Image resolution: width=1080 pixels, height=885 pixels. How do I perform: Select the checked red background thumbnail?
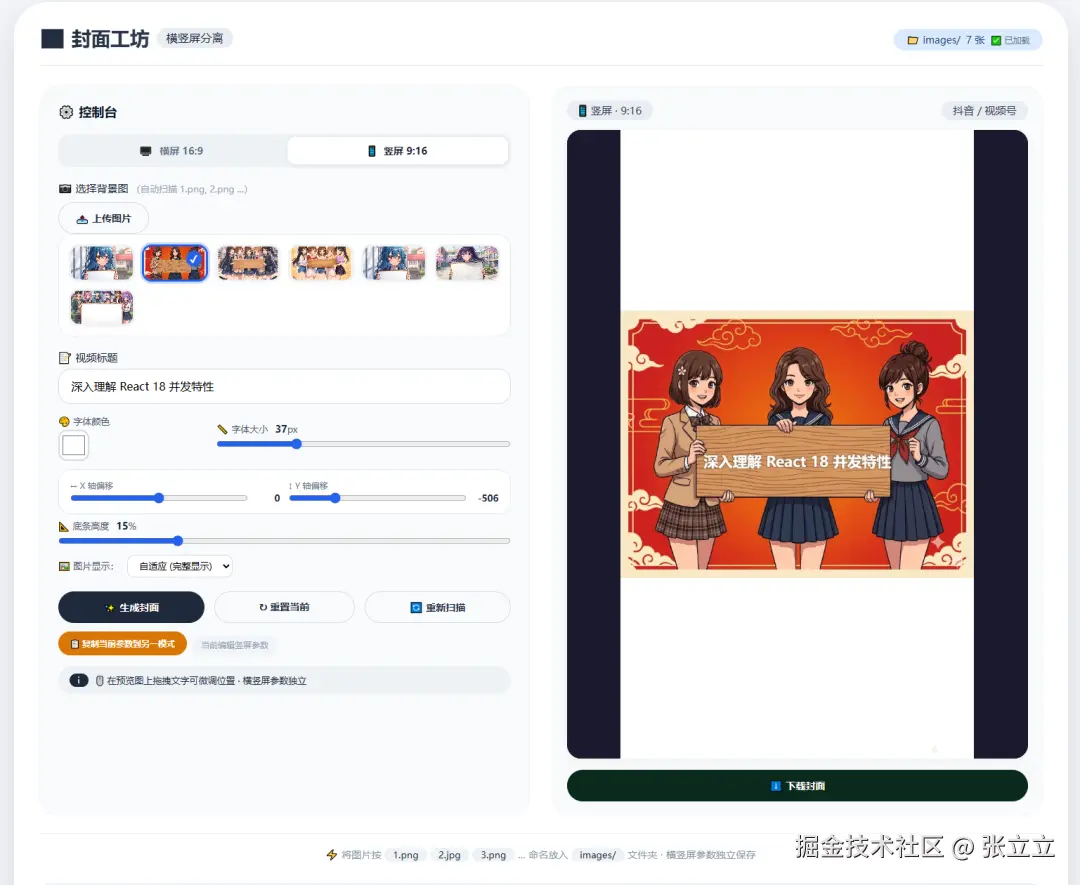[x=175, y=262]
